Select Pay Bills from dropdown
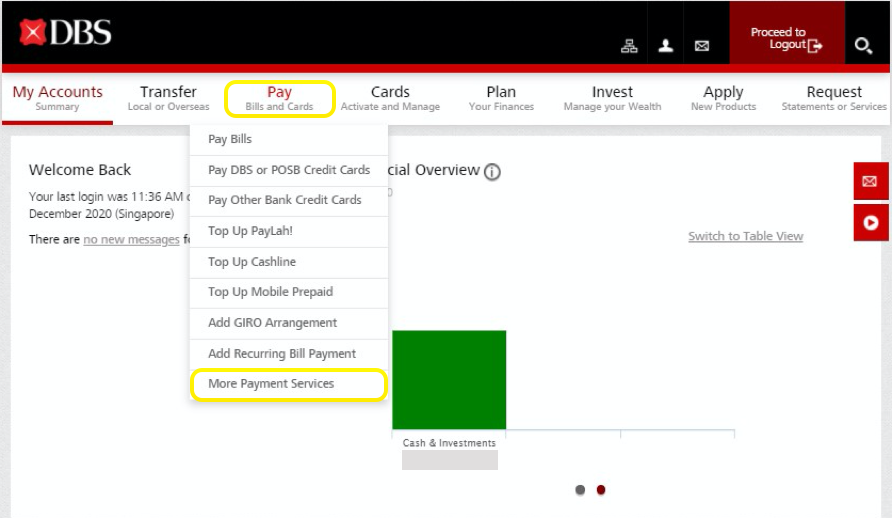 [x=289, y=139]
